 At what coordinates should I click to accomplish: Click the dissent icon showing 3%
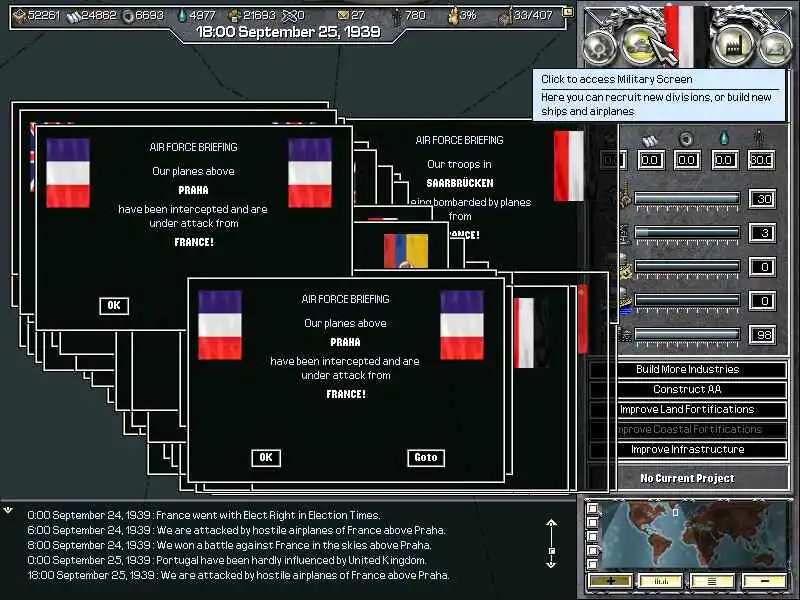[453, 16]
